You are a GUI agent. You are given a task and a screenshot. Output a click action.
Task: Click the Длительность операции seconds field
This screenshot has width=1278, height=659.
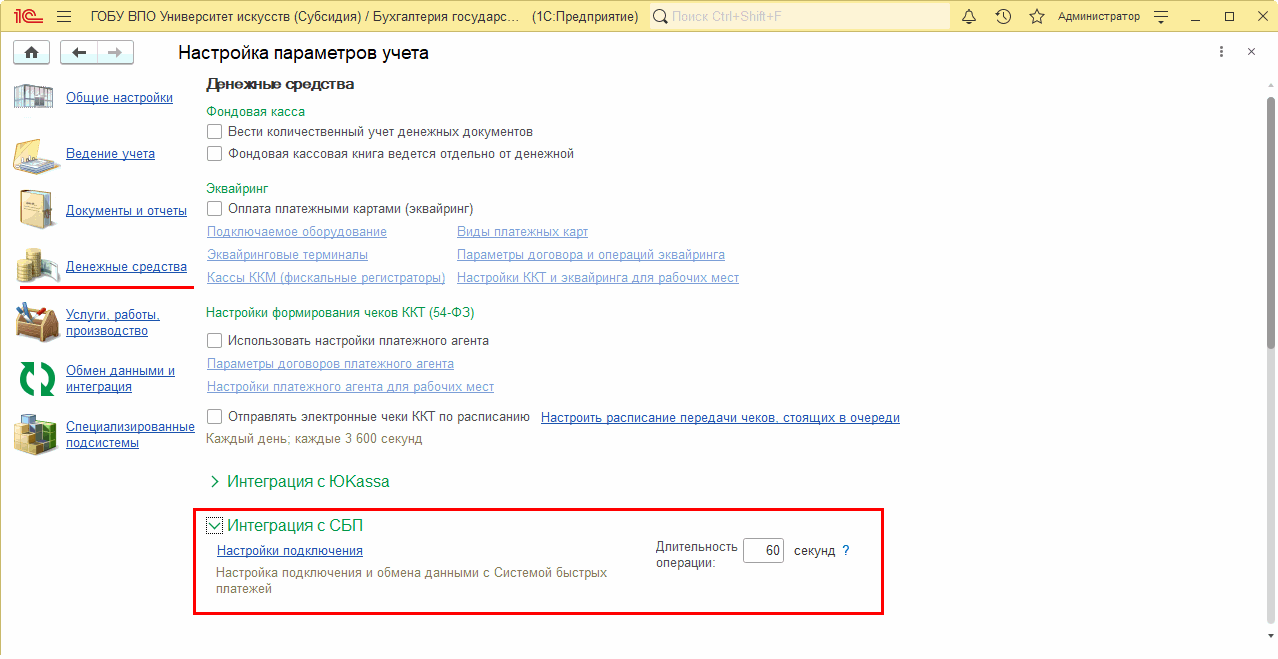click(x=763, y=551)
